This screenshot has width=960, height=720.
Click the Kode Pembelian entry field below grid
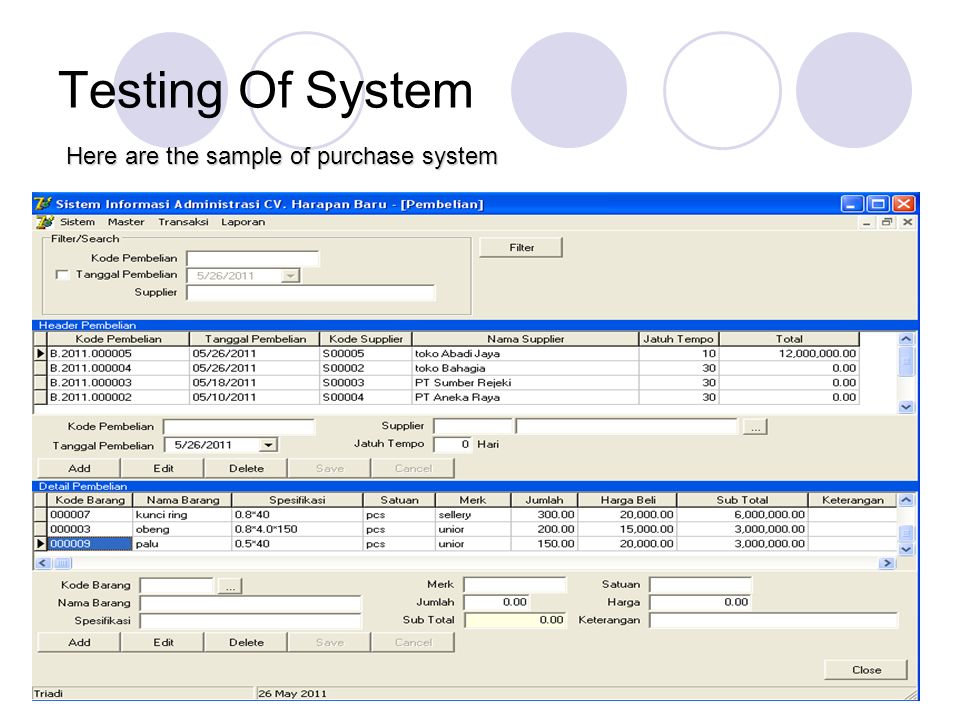point(239,427)
